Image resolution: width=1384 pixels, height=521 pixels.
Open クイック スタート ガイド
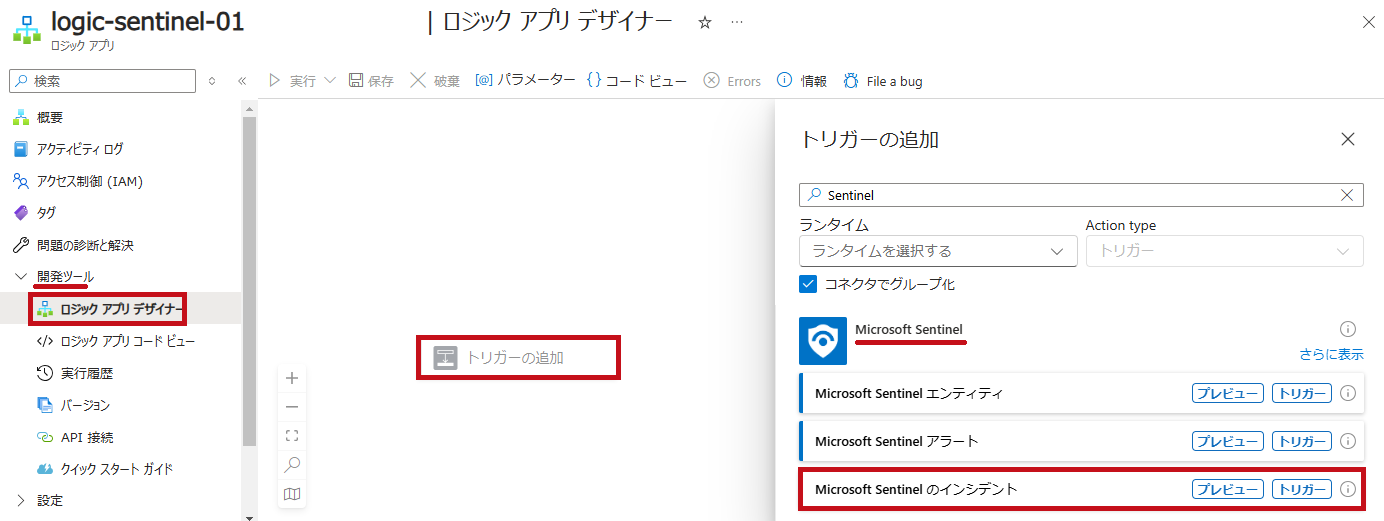click(117, 469)
